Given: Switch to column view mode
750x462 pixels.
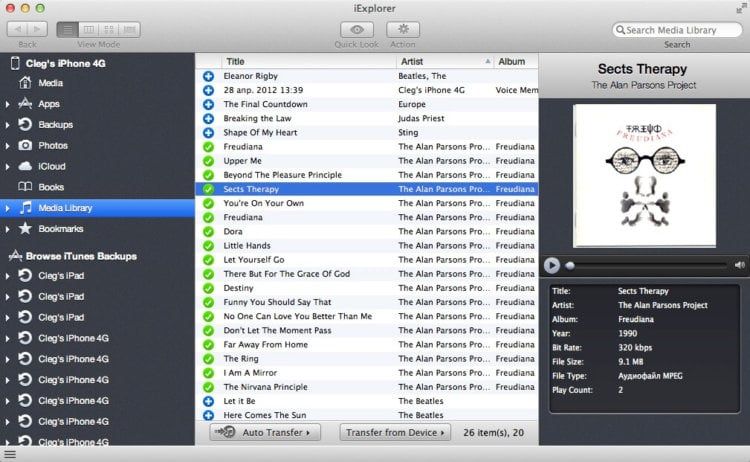Looking at the screenshot, I should pyautogui.click(x=88, y=29).
